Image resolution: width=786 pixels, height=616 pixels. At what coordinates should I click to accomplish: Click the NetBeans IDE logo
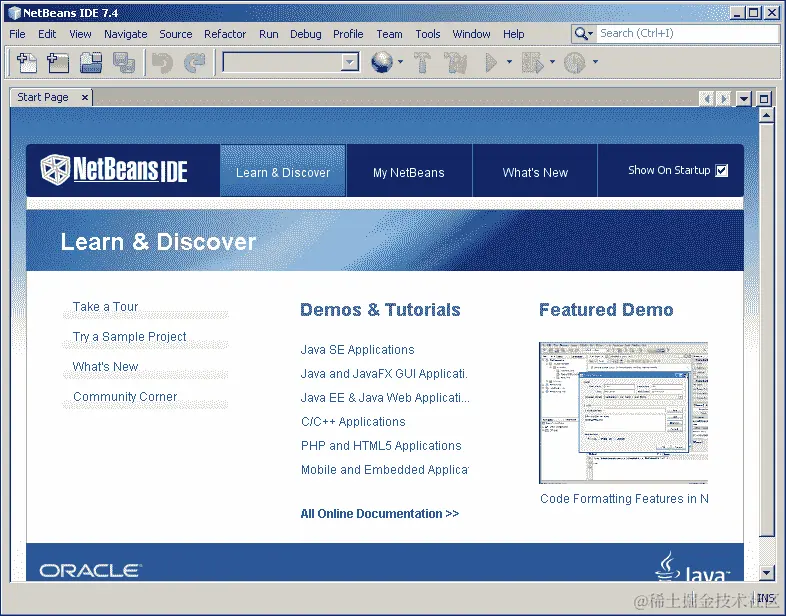click(x=114, y=170)
